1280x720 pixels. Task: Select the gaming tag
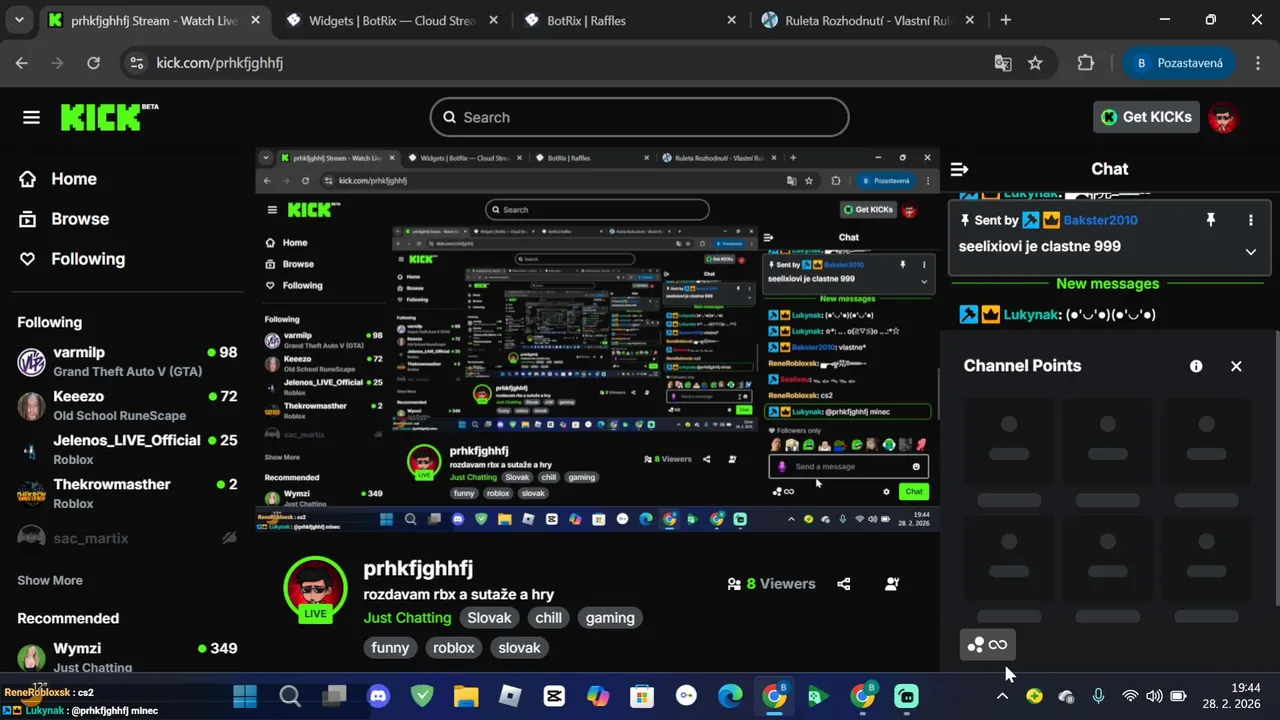click(610, 618)
